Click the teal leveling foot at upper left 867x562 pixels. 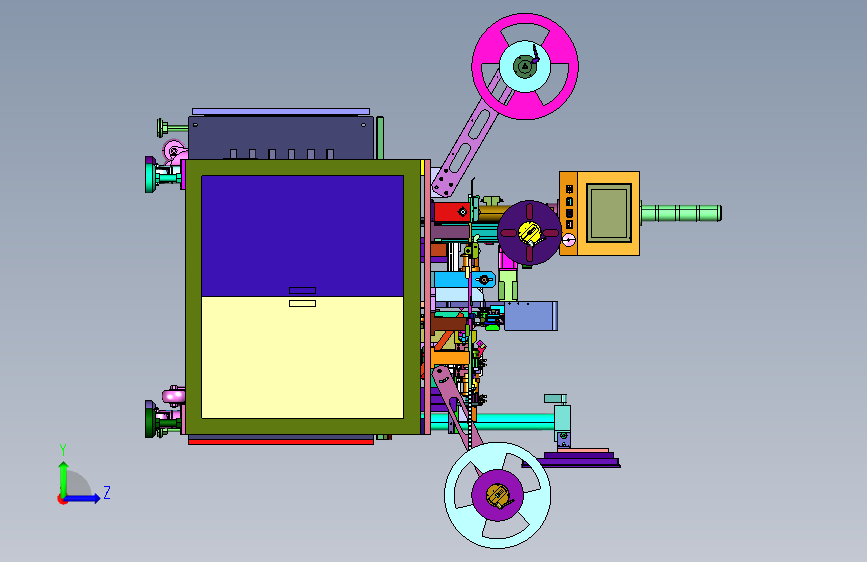tap(151, 175)
